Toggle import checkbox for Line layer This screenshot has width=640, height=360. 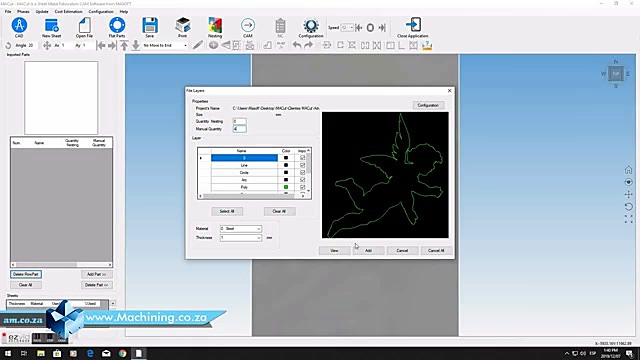tap(302, 165)
